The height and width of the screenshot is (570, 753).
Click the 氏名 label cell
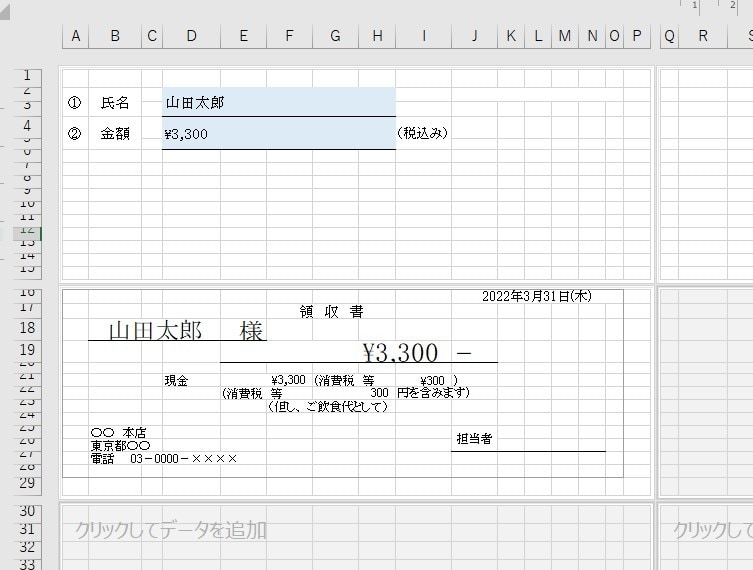115,103
